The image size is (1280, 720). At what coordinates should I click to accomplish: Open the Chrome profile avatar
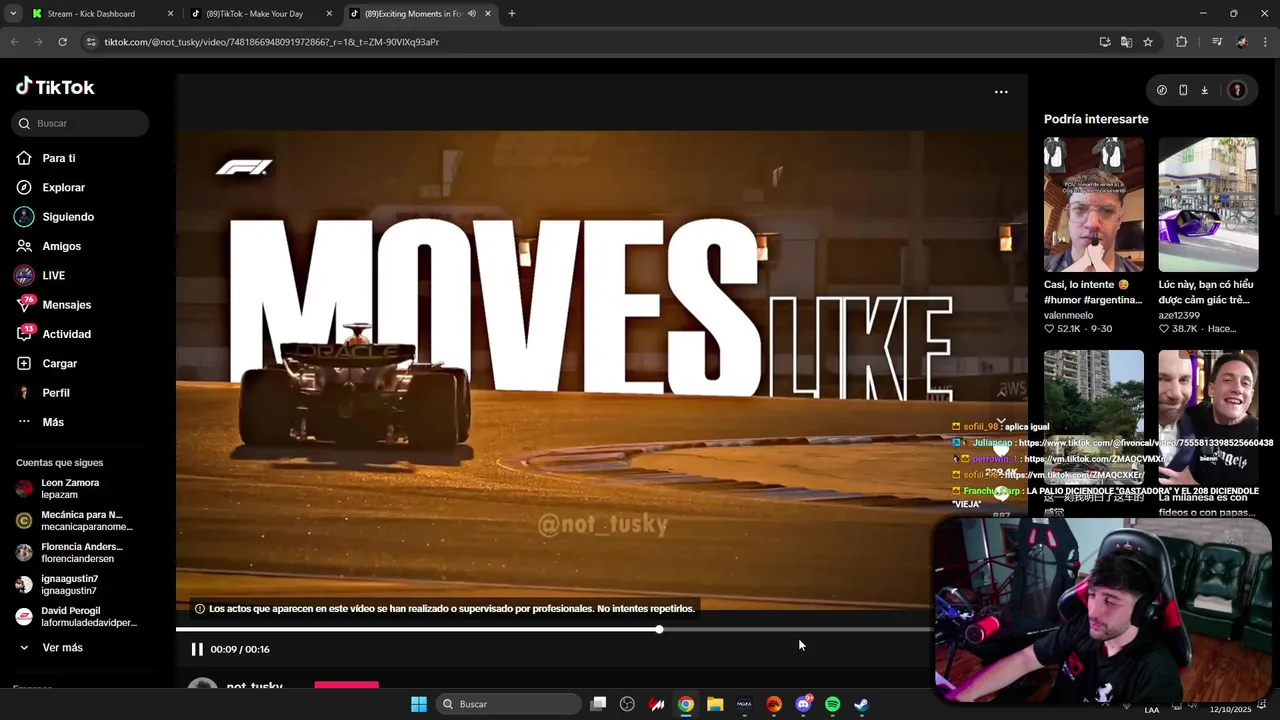point(1242,42)
